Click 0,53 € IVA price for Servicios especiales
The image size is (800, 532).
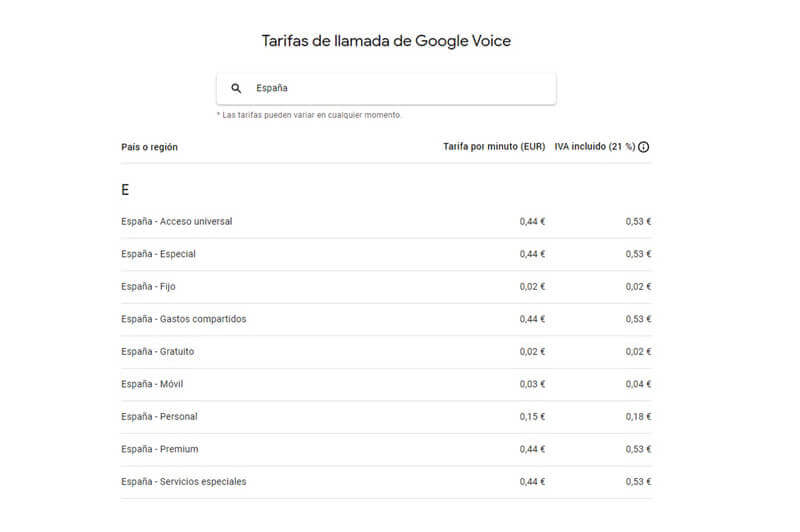point(638,482)
